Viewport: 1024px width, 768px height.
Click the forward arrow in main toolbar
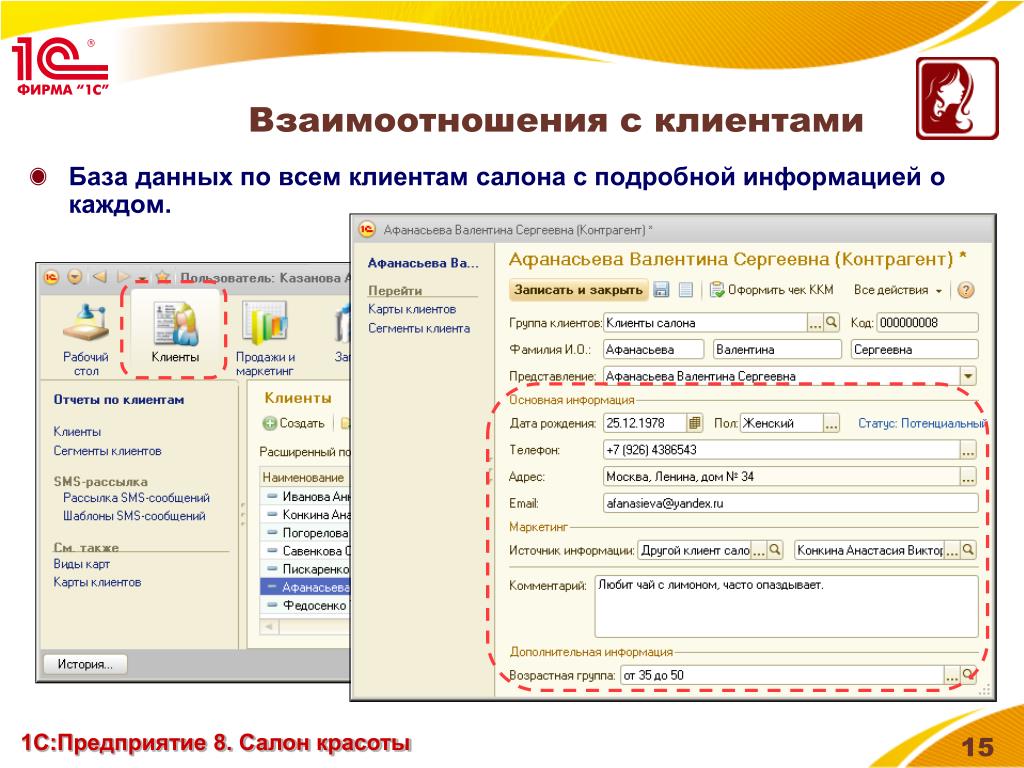point(123,277)
